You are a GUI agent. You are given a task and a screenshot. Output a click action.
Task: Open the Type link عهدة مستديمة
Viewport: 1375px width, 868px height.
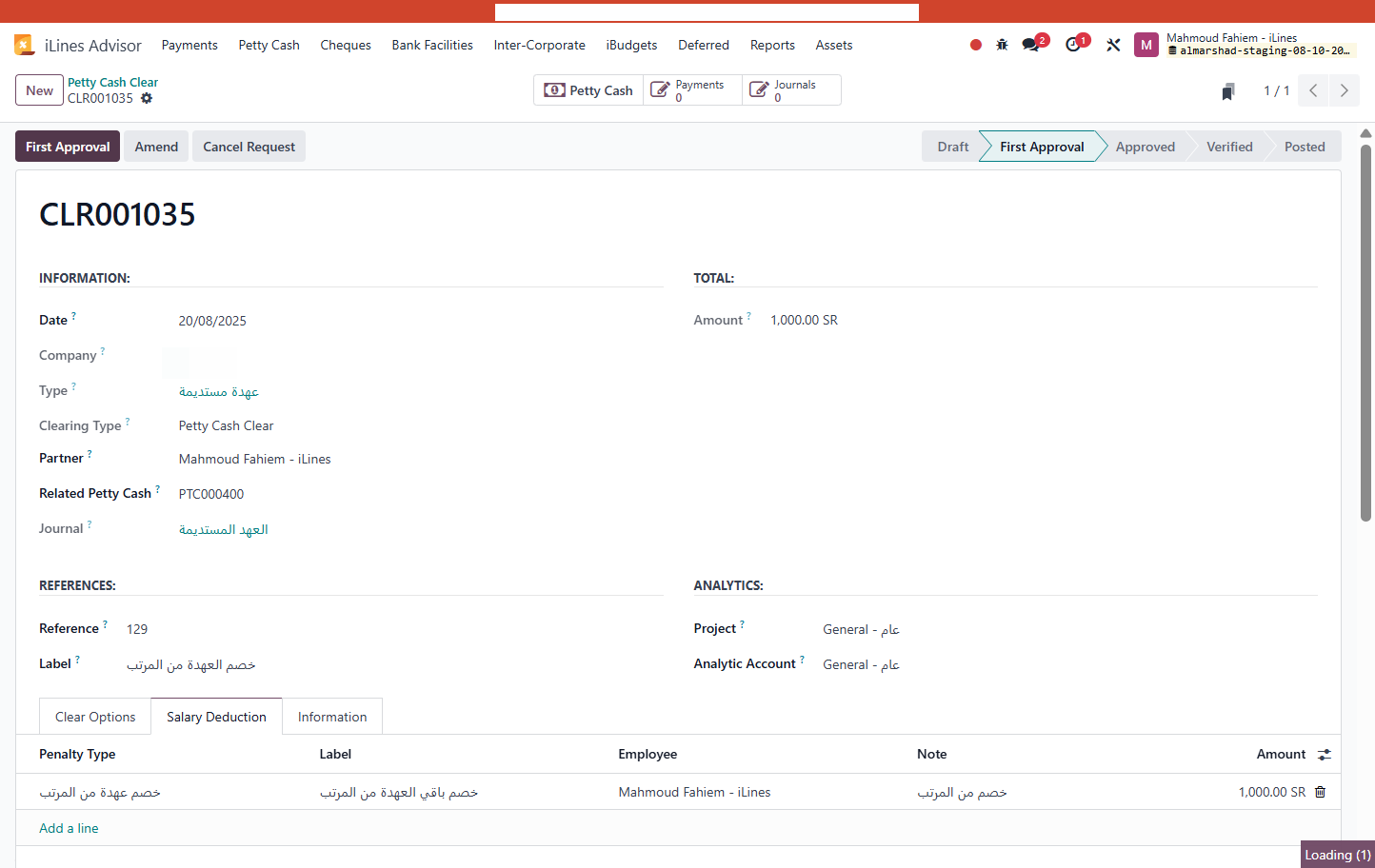click(x=219, y=391)
